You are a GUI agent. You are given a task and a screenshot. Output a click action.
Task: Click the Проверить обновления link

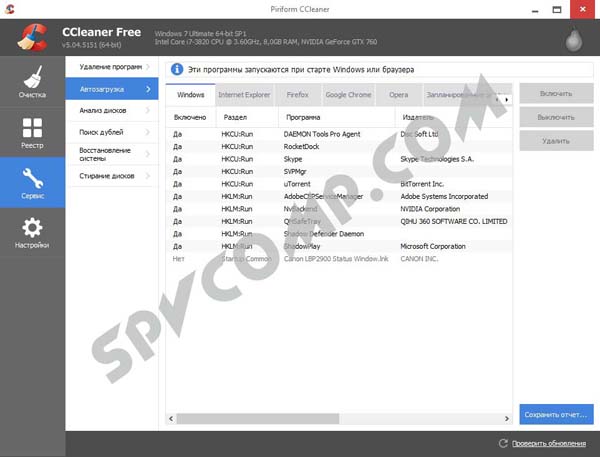[552, 443]
